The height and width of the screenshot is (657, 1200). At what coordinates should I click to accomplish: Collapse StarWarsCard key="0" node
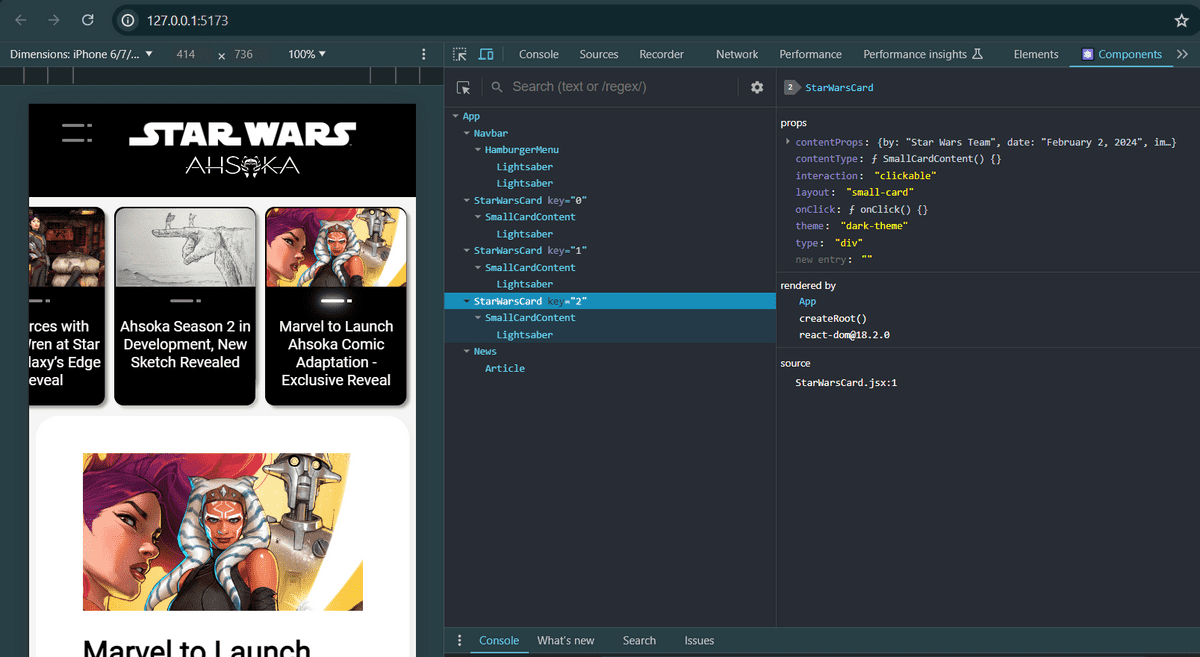pyautogui.click(x=466, y=200)
